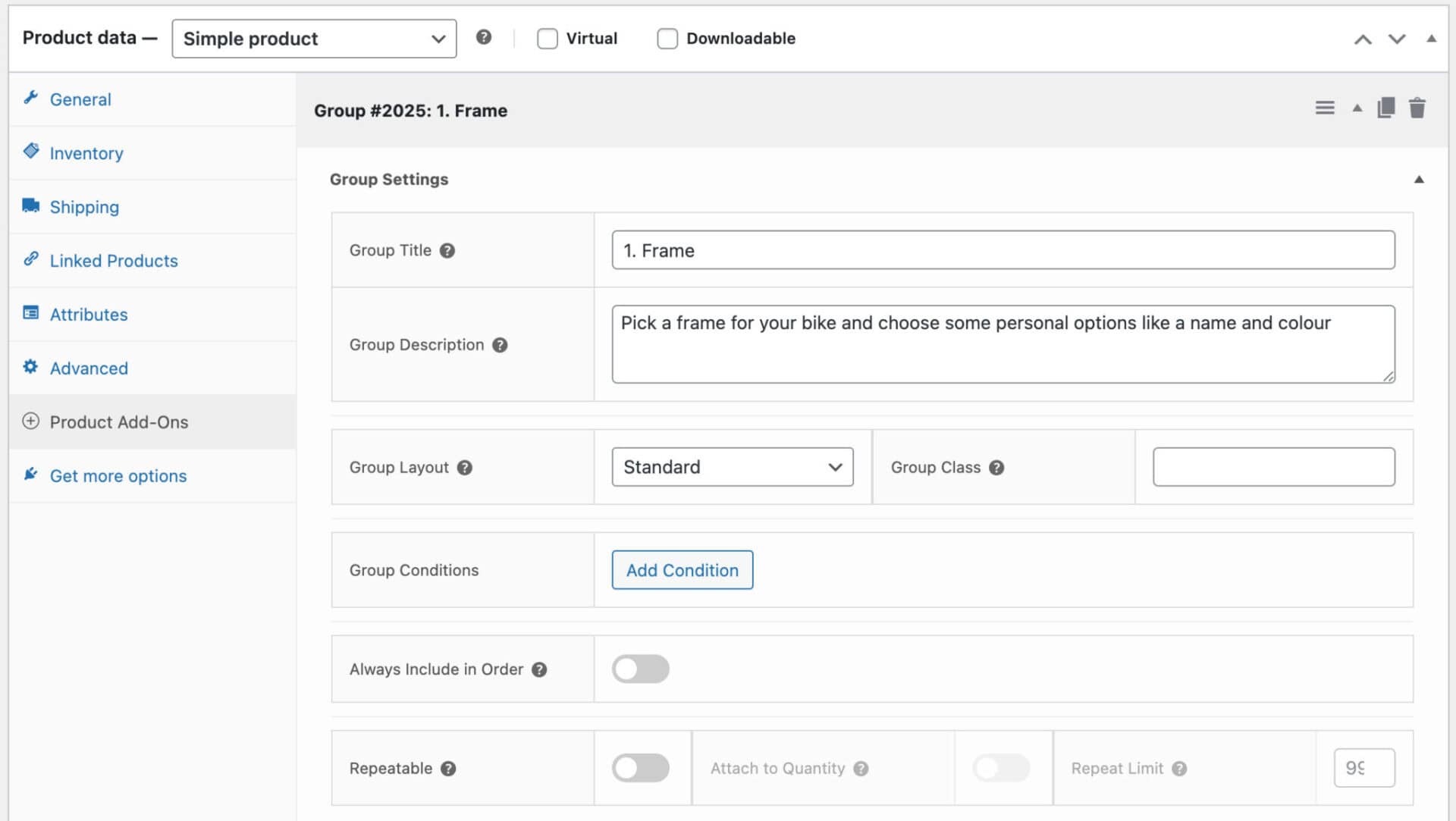Click the drag handle hamburger icon
Viewport: 1456px width, 821px height.
[1324, 108]
